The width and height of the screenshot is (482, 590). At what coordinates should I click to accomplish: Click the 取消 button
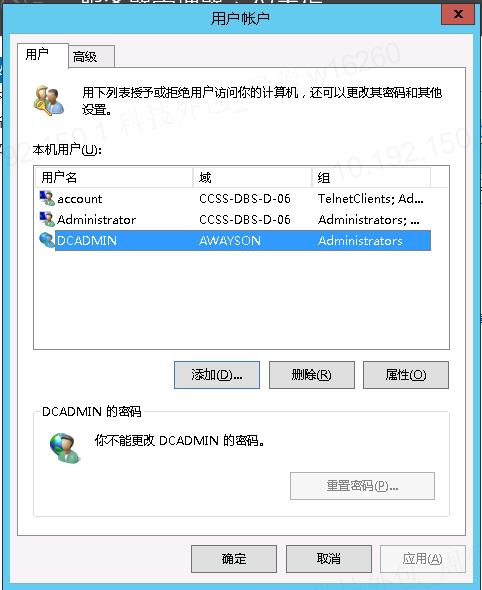pos(328,559)
